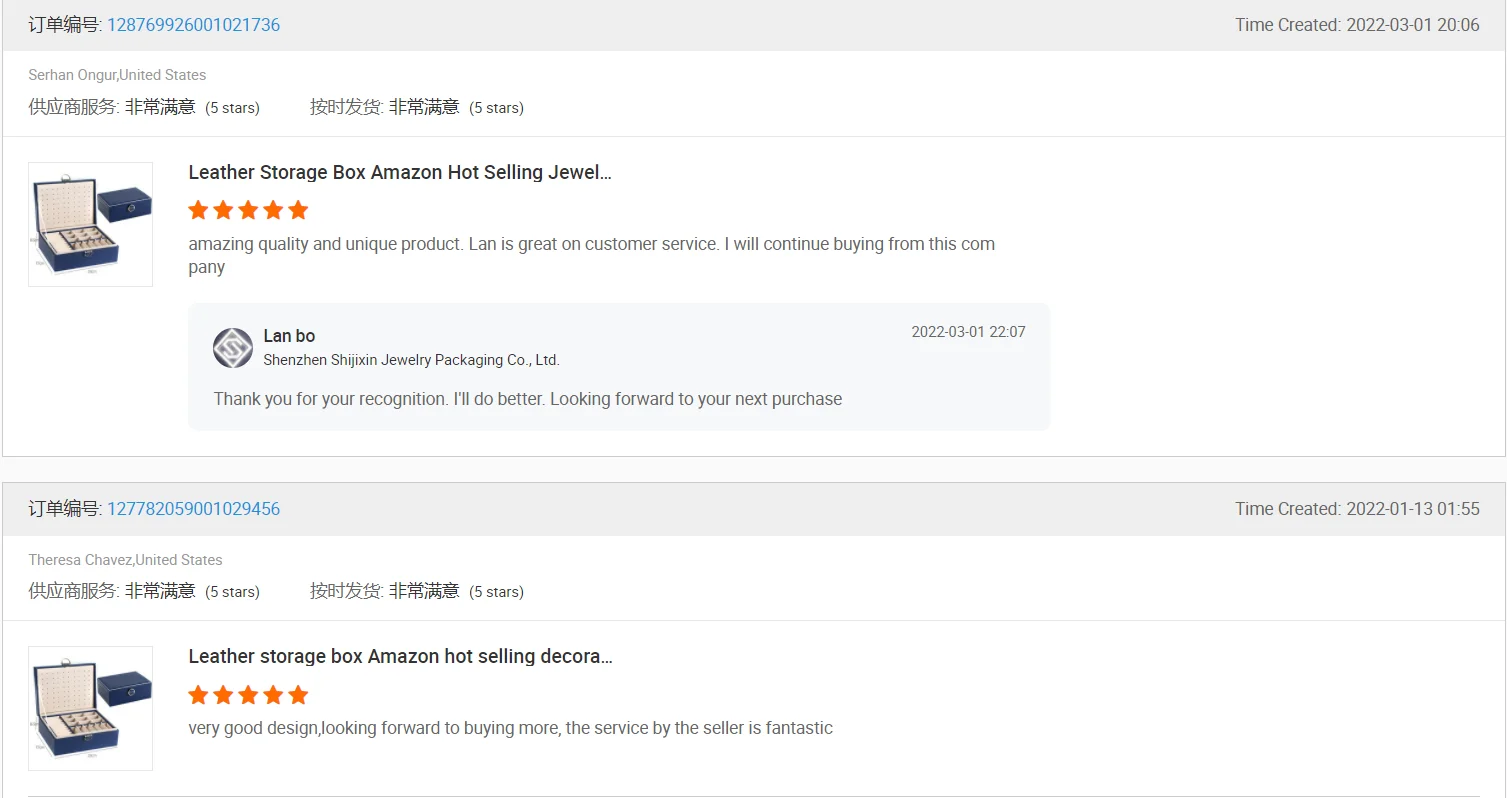Click Lan bo's company avatar icon

233,348
